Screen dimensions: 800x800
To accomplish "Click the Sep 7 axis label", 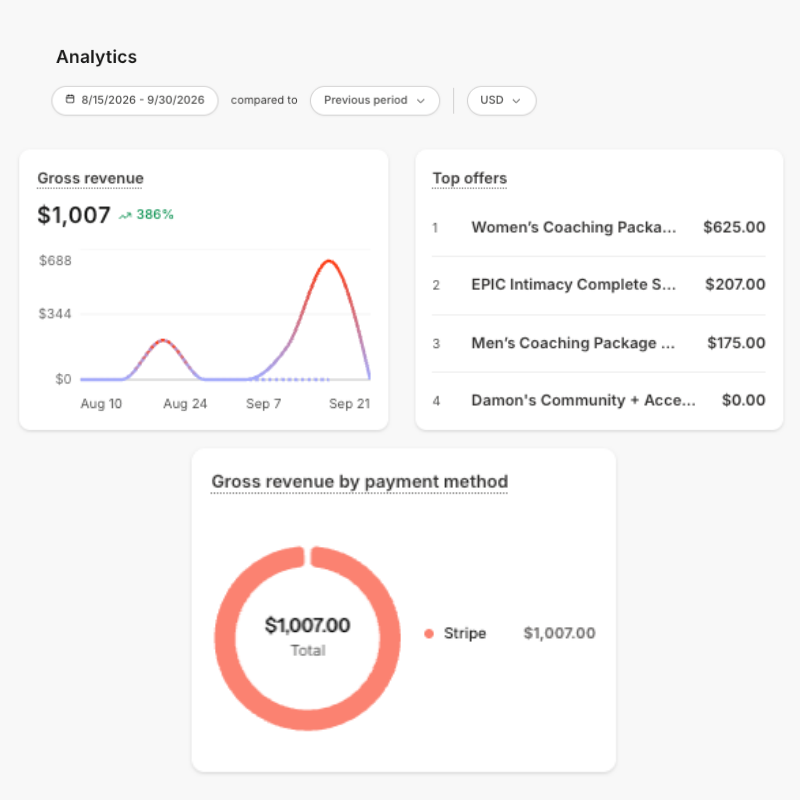I will (263, 404).
